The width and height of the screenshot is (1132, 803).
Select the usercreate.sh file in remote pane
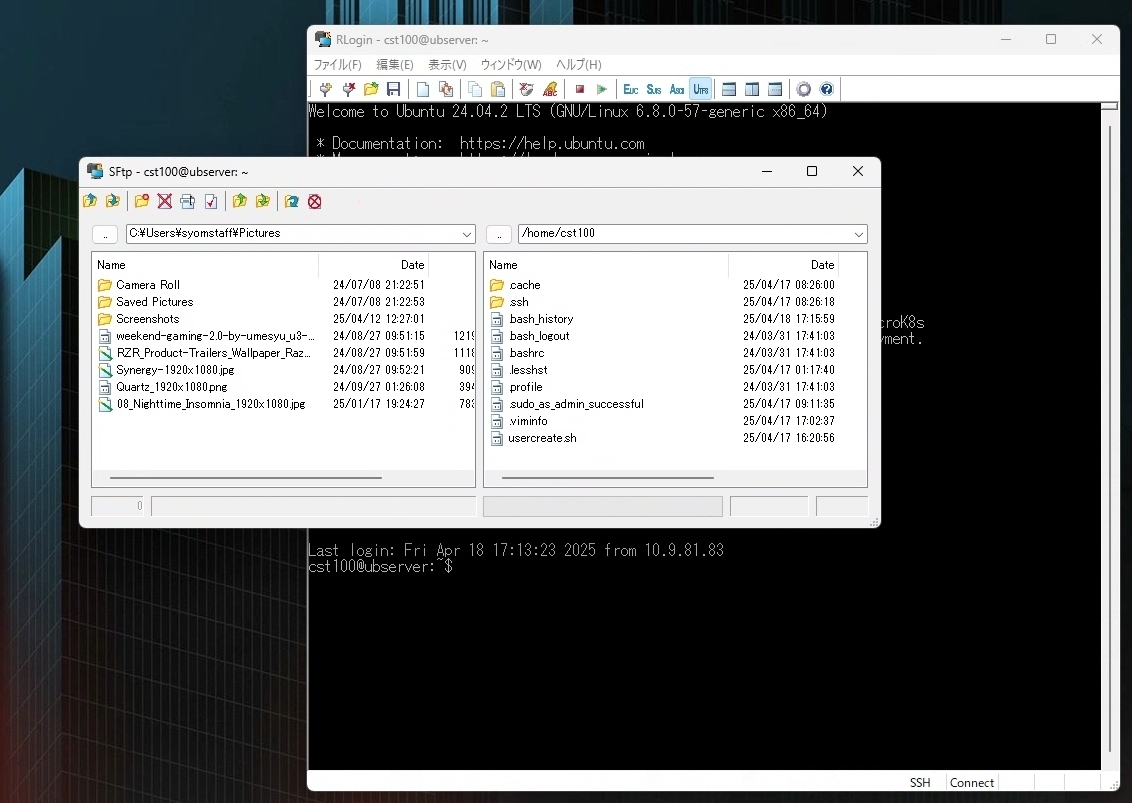[541, 438]
